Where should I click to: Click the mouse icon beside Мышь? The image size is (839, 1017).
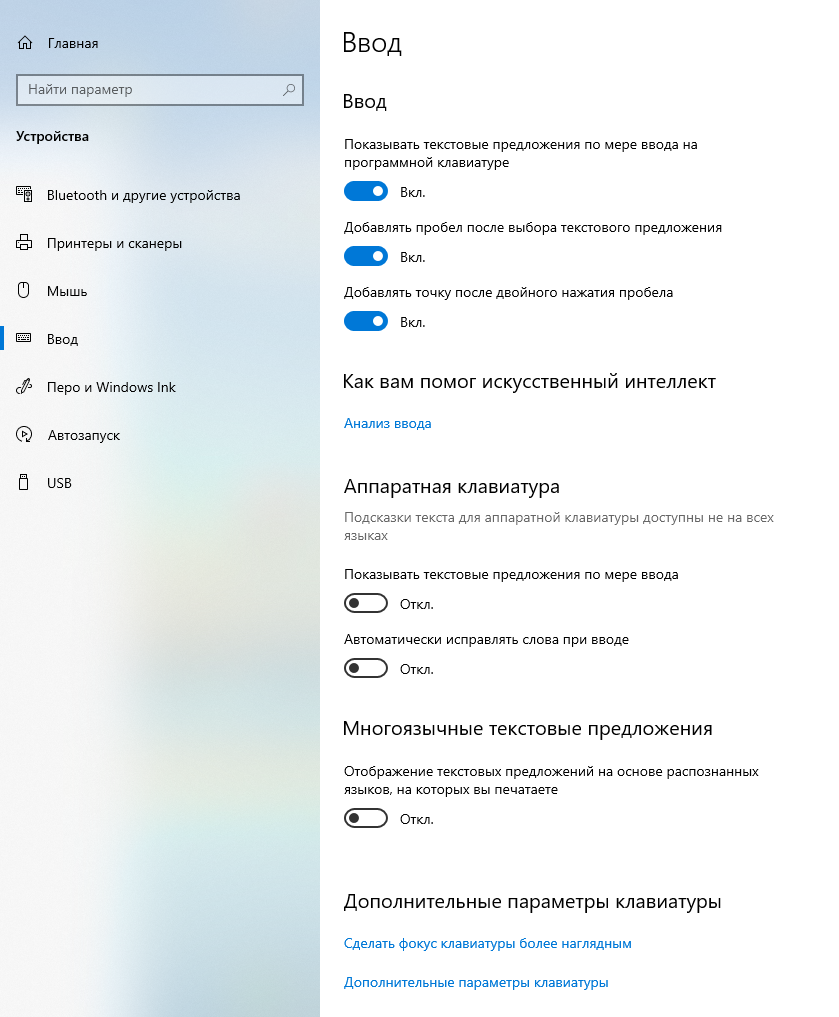(x=24, y=291)
